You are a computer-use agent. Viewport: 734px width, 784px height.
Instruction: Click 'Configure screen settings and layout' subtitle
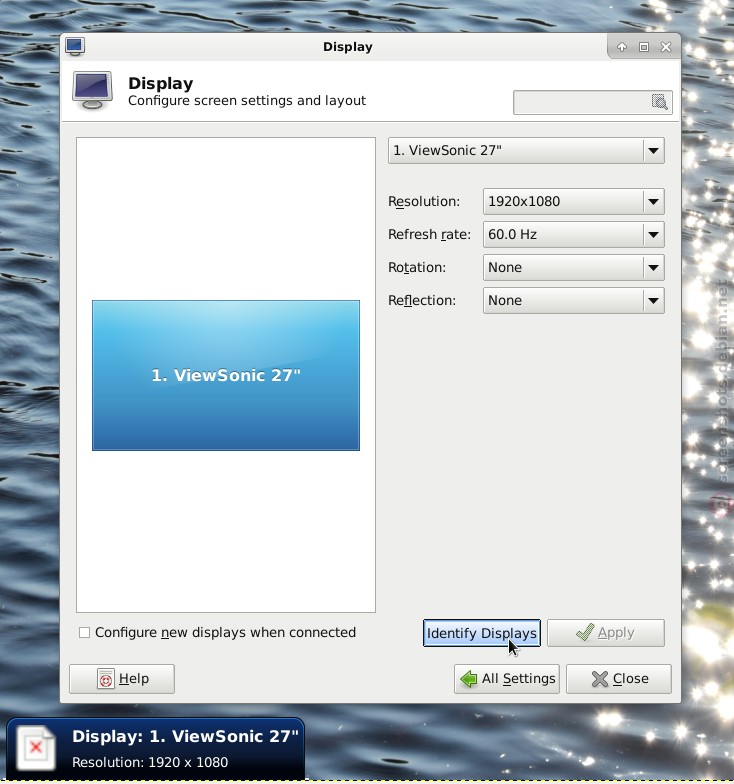[x=247, y=100]
